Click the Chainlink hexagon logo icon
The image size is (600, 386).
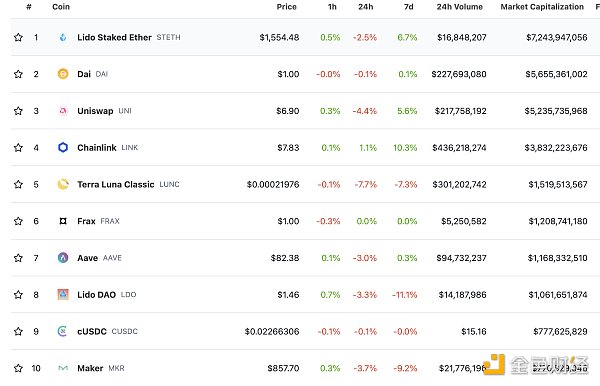63,147
